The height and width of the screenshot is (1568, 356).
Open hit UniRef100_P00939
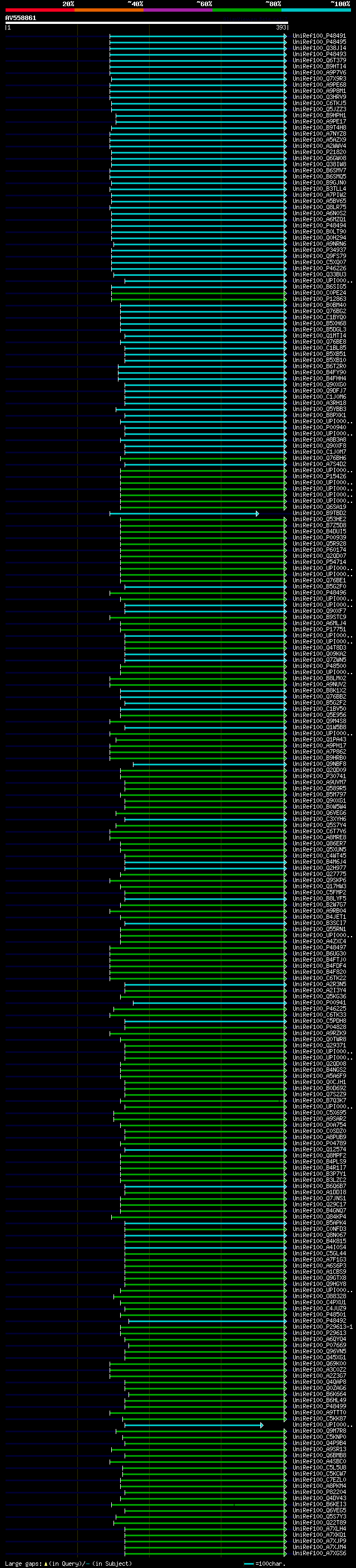(319, 537)
